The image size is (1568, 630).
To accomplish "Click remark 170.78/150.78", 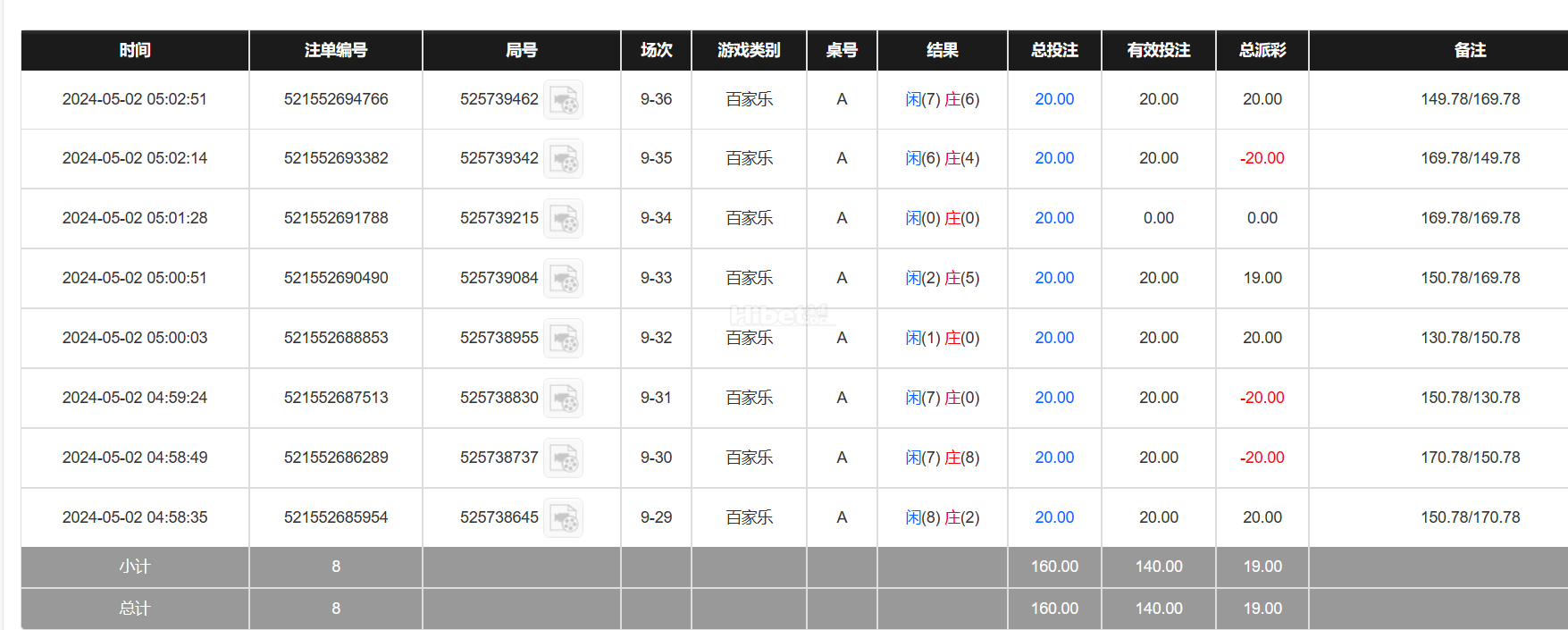I will [x=1471, y=458].
